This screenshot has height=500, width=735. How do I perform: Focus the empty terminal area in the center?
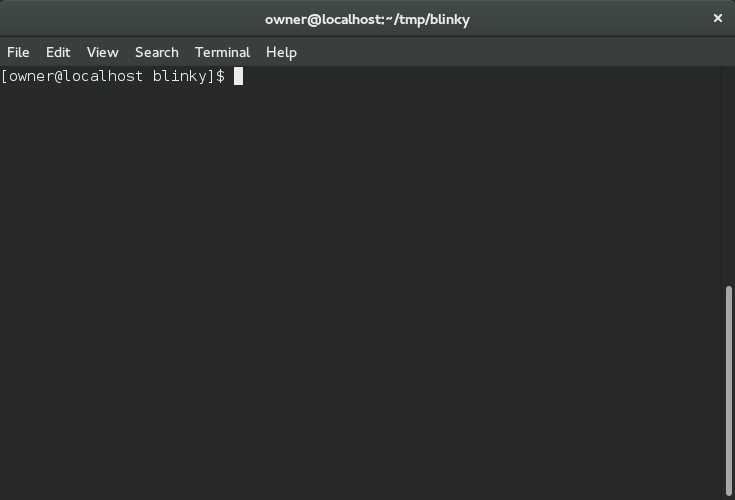click(360, 280)
